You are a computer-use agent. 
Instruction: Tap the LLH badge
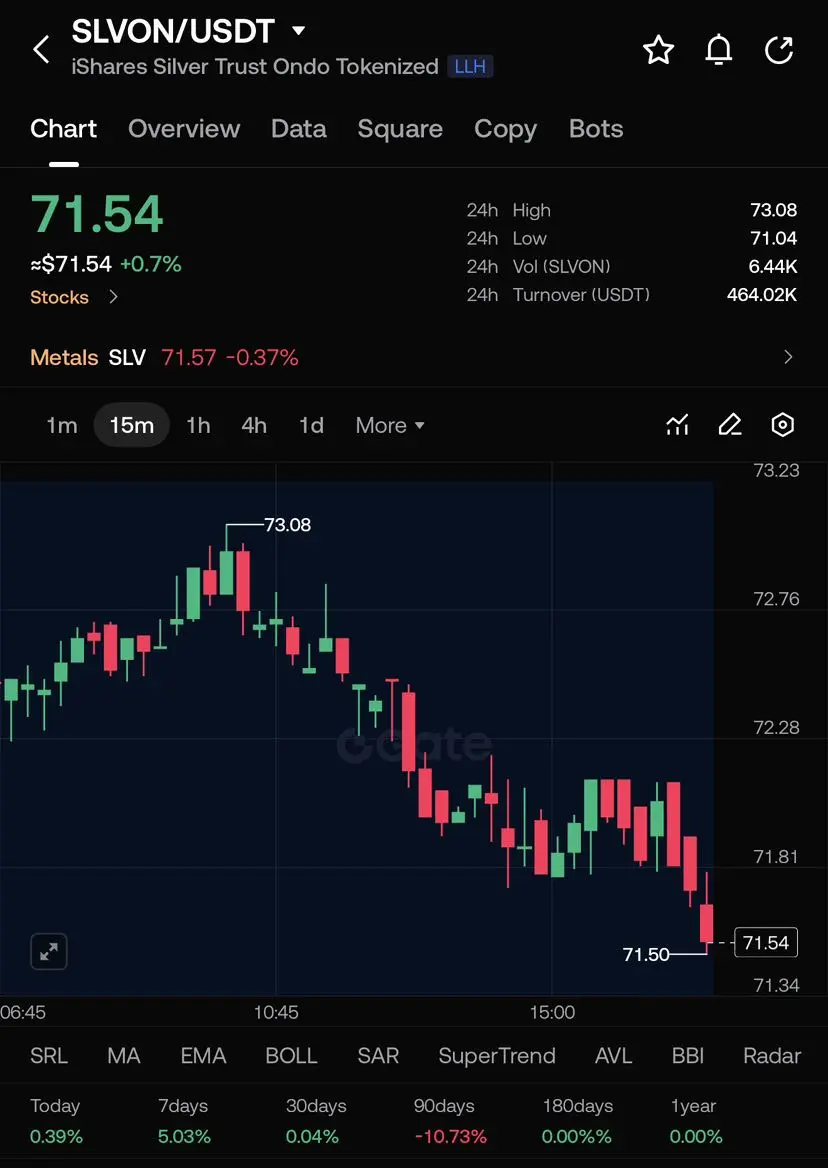click(x=470, y=66)
